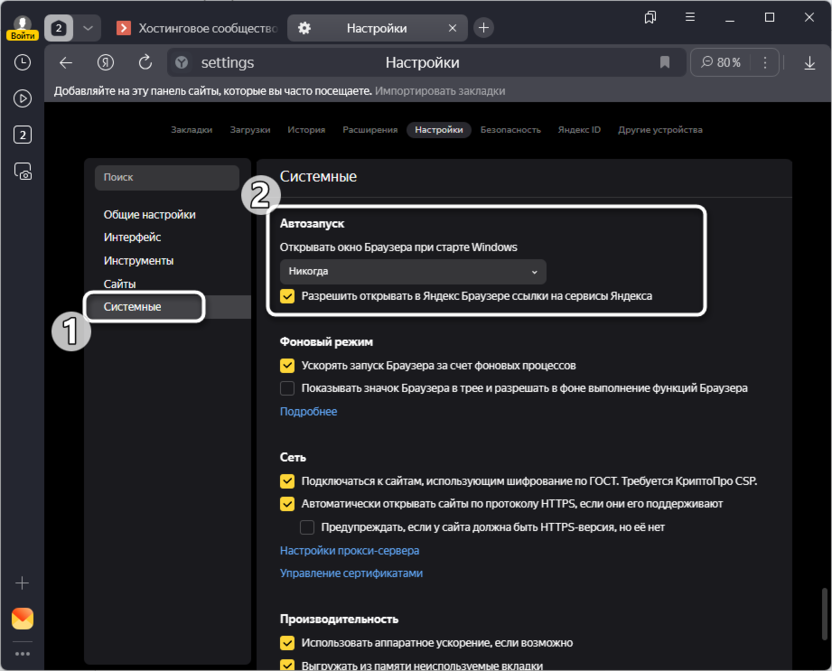Click the back arrow navigation button
The height and width of the screenshot is (671, 832).
[66, 62]
